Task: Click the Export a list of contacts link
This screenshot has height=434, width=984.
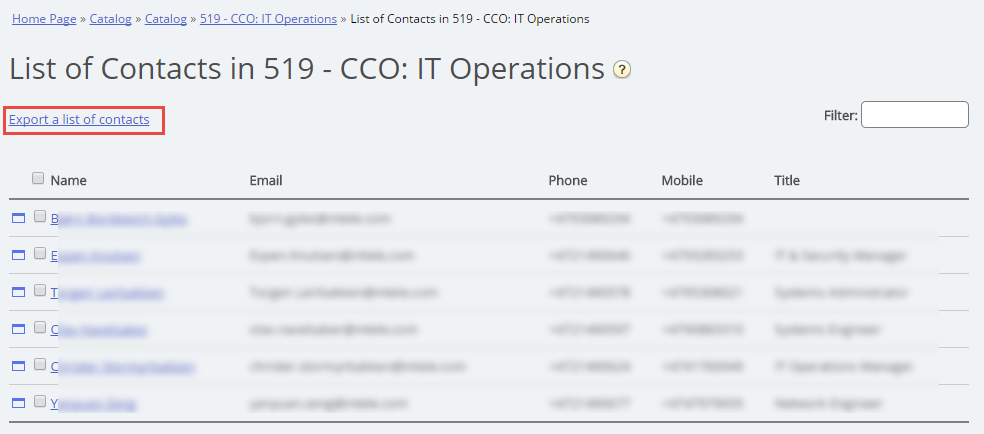Action: 79,120
